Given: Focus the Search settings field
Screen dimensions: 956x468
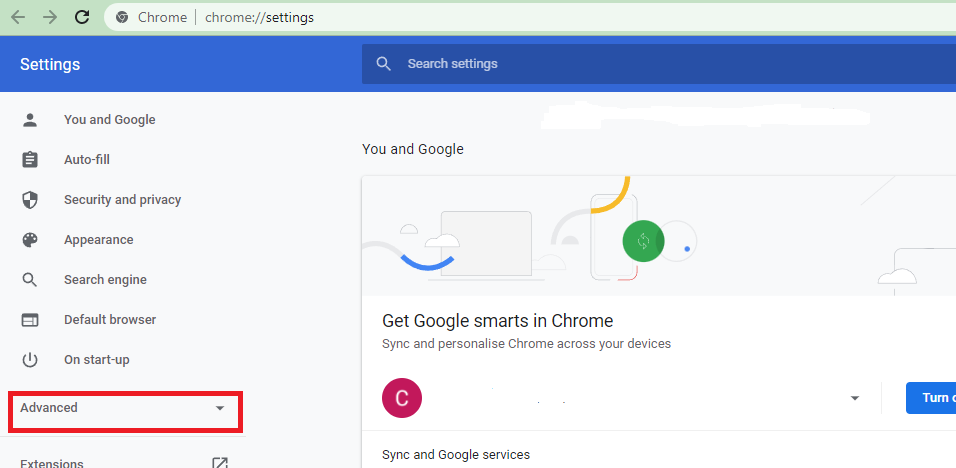Looking at the screenshot, I should [x=658, y=64].
